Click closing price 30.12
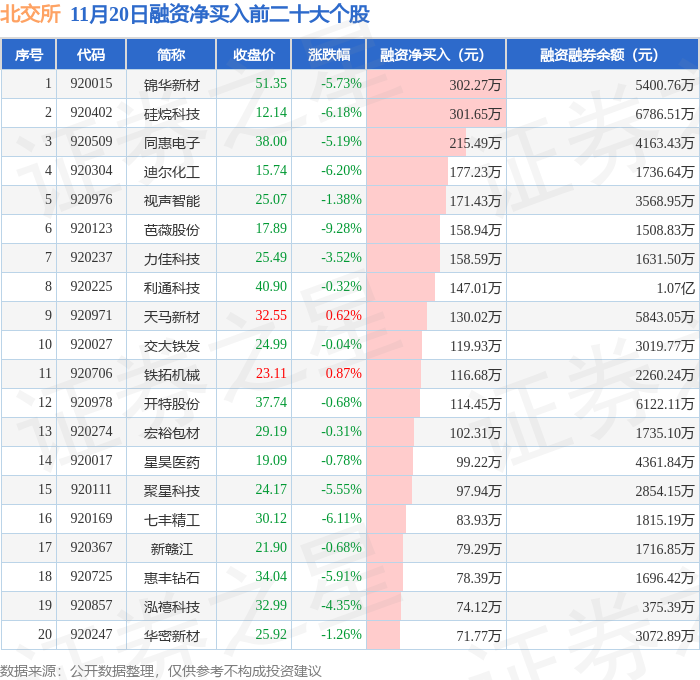Screen dimensions: 700x680 coord(271,519)
